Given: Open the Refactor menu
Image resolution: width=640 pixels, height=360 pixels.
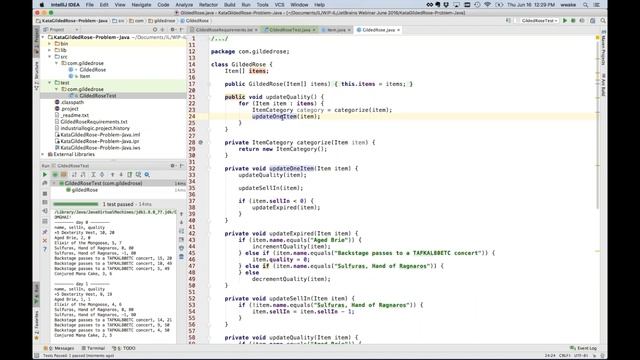Looking at the screenshot, I should click(208, 4).
